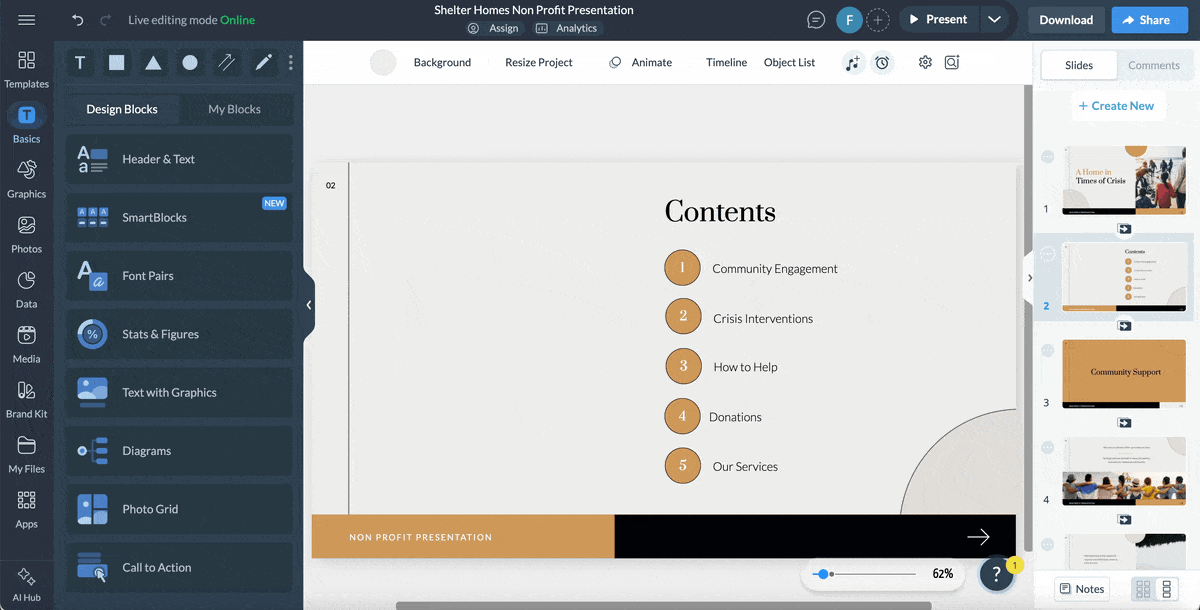Open more shape options menu
Viewport: 1200px width, 610px height.
pyautogui.click(x=291, y=63)
